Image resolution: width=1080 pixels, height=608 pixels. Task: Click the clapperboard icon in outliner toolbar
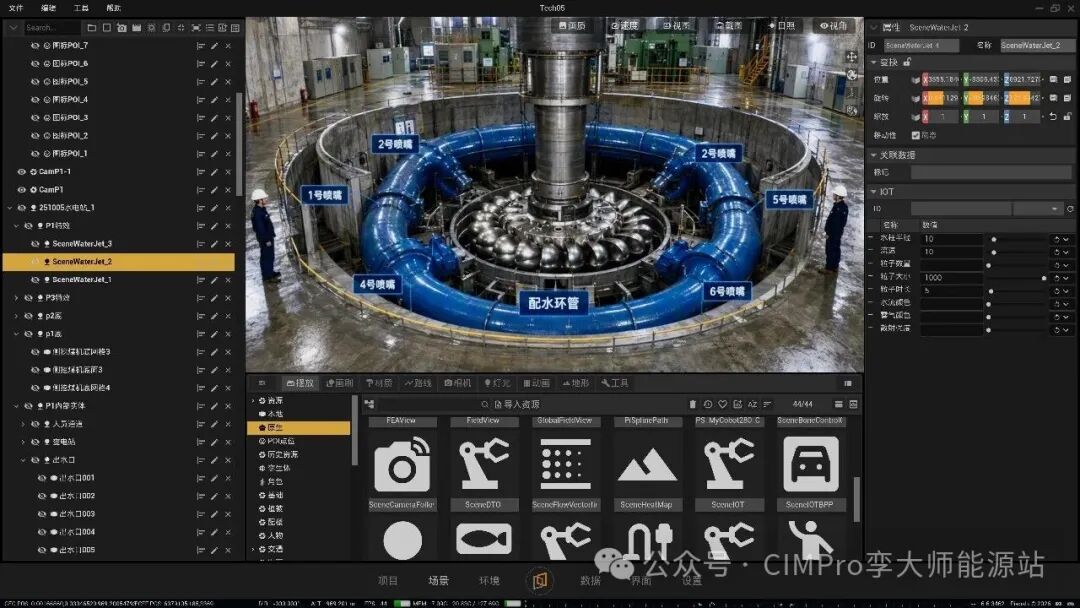click(x=136, y=28)
